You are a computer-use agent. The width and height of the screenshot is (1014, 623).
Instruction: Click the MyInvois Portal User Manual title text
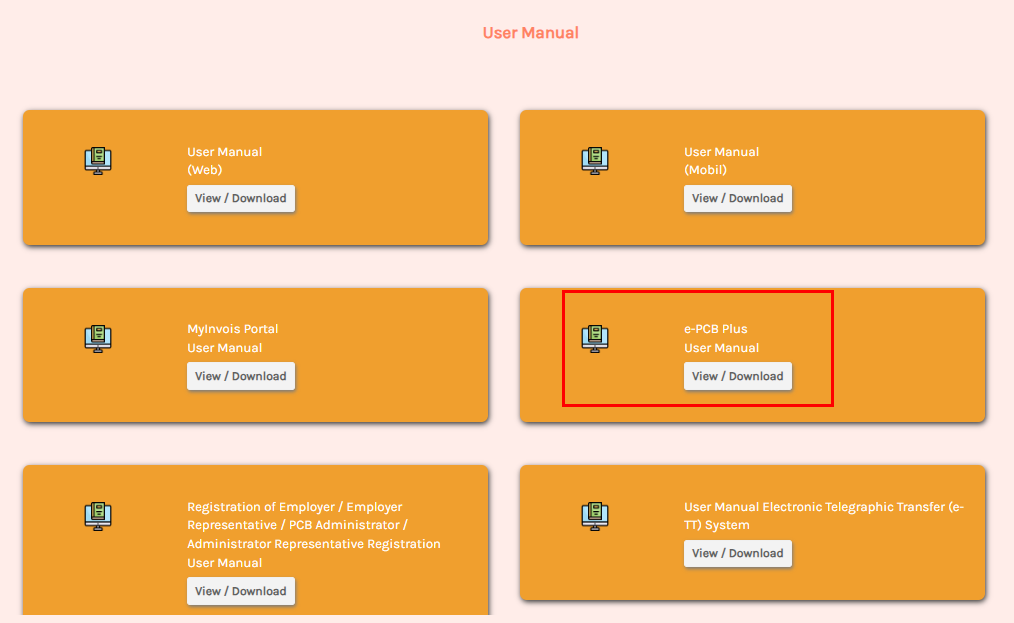pyautogui.click(x=232, y=338)
